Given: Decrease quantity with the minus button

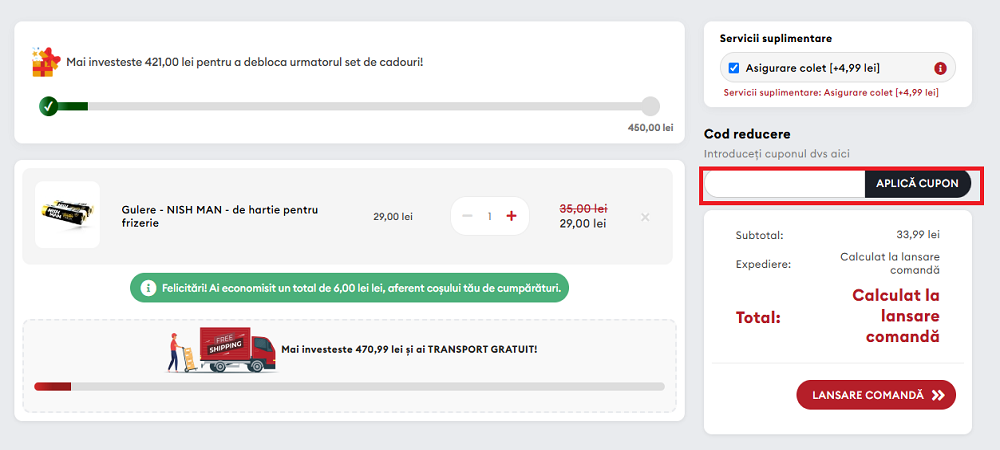Looking at the screenshot, I should point(467,216).
